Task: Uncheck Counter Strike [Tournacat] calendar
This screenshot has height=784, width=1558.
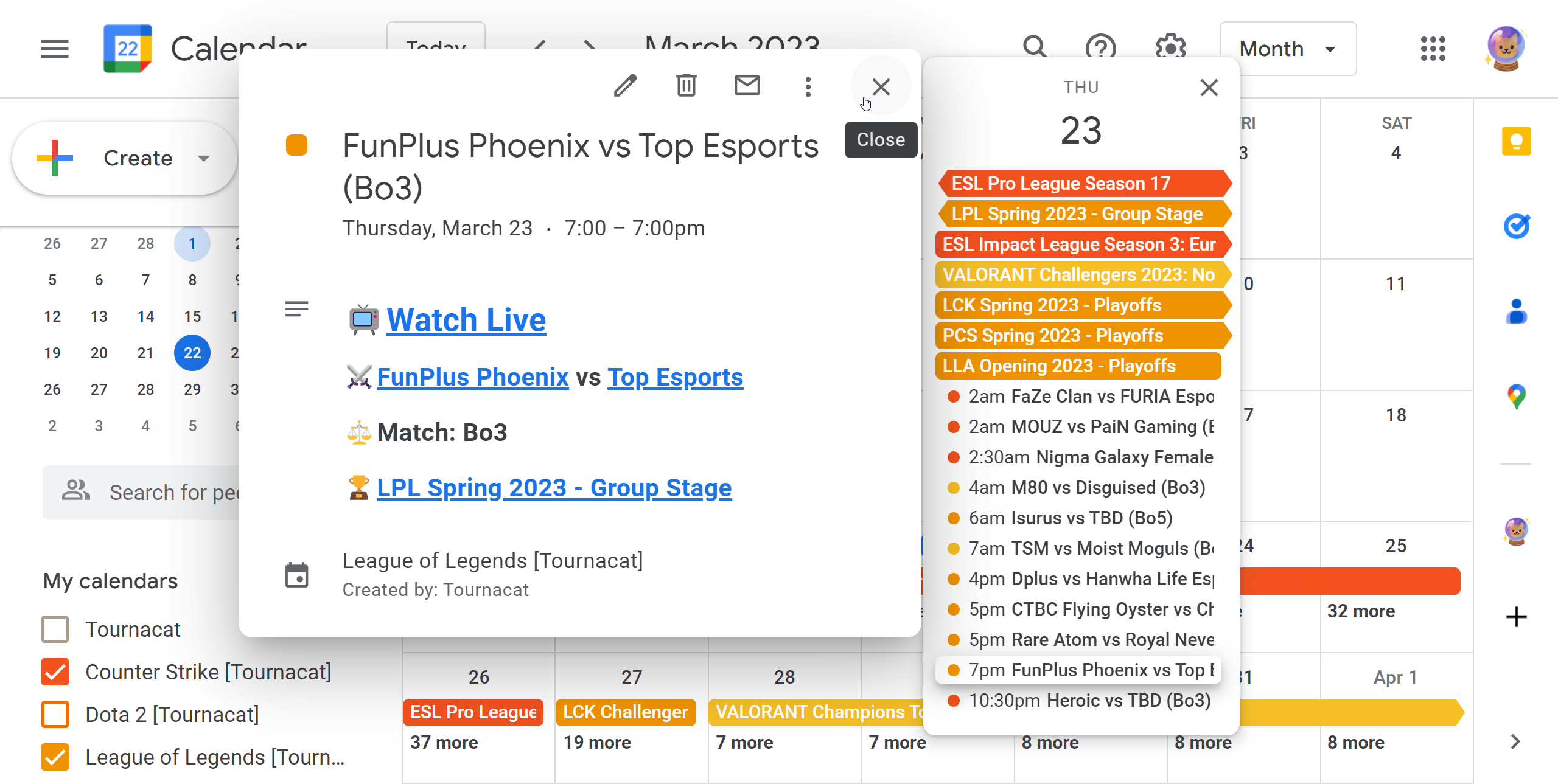Action: [x=55, y=671]
